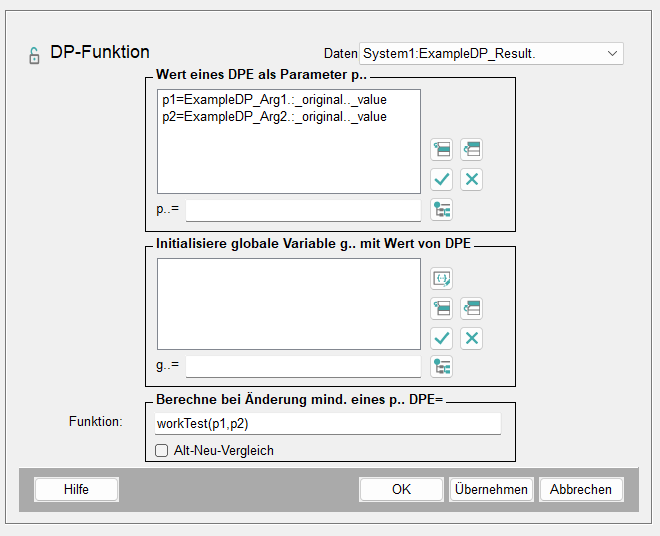Click the Funktion field containing workTest(p1,p2)
This screenshot has width=660, height=536.
click(327, 424)
